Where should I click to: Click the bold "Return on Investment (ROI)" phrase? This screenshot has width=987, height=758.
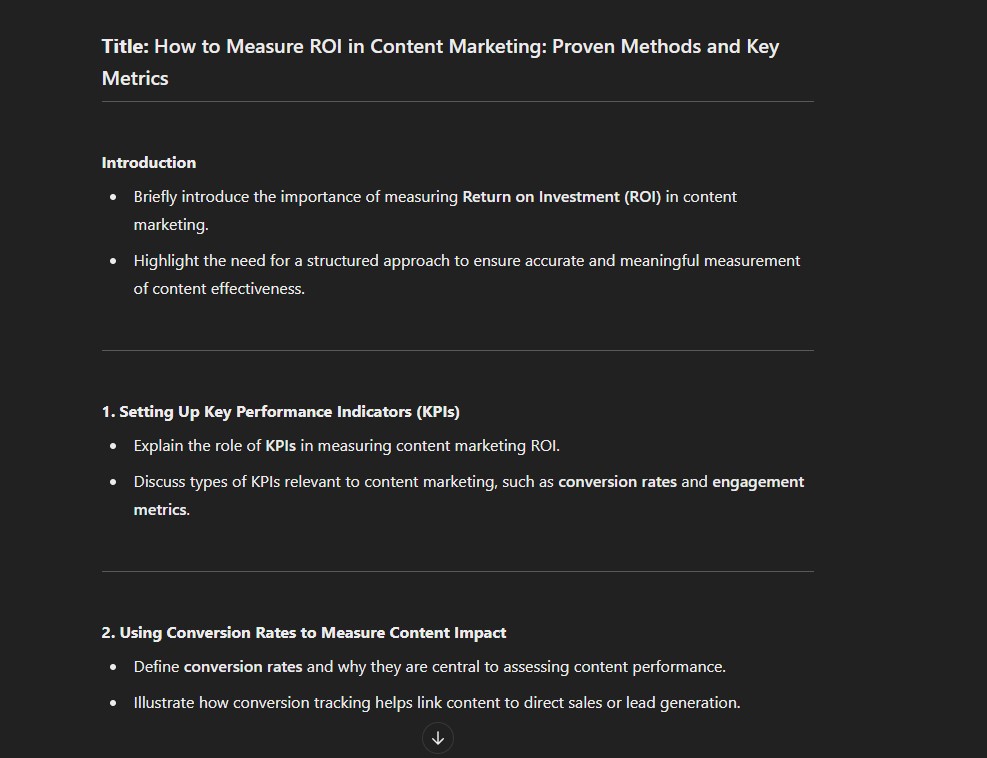[561, 197]
